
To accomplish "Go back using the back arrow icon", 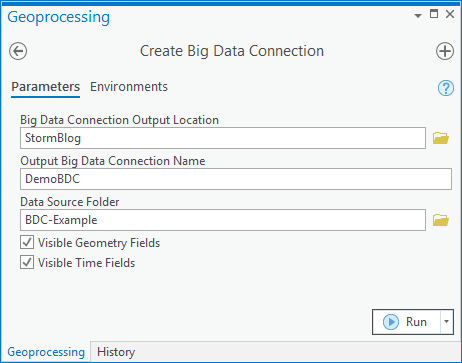I will [x=18, y=51].
